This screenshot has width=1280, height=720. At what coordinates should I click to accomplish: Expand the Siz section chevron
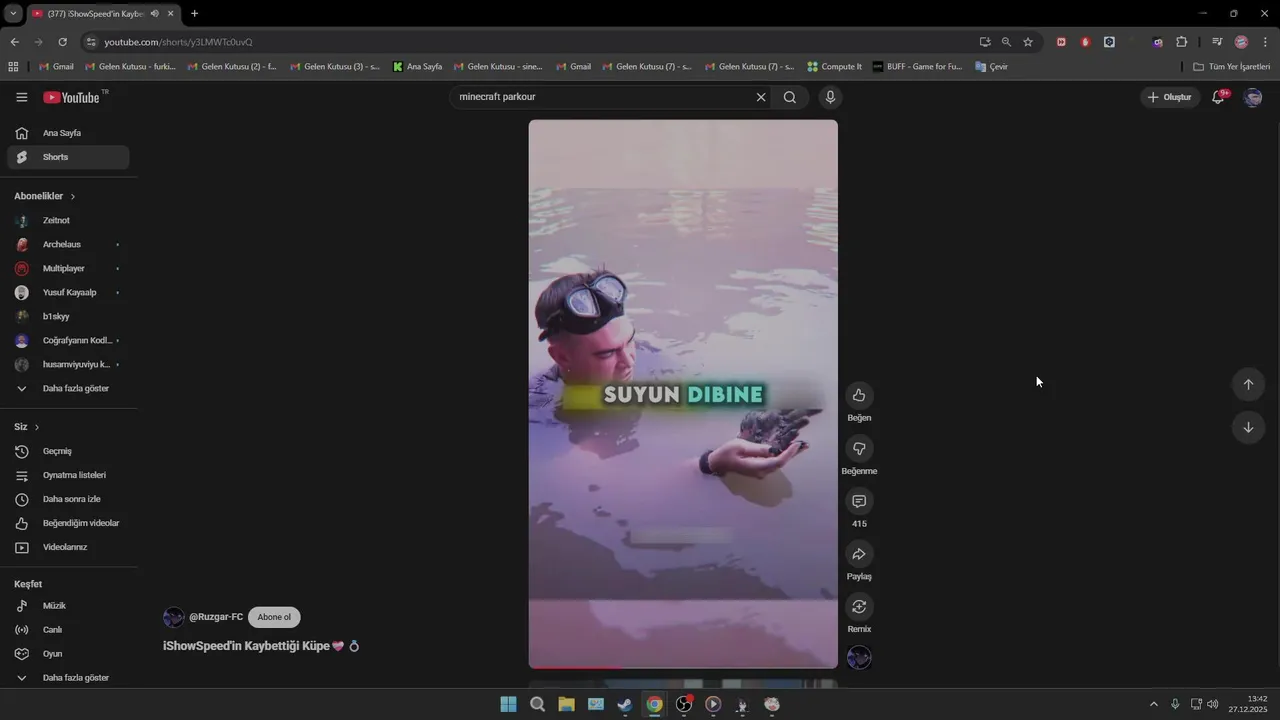pyautogui.click(x=37, y=427)
